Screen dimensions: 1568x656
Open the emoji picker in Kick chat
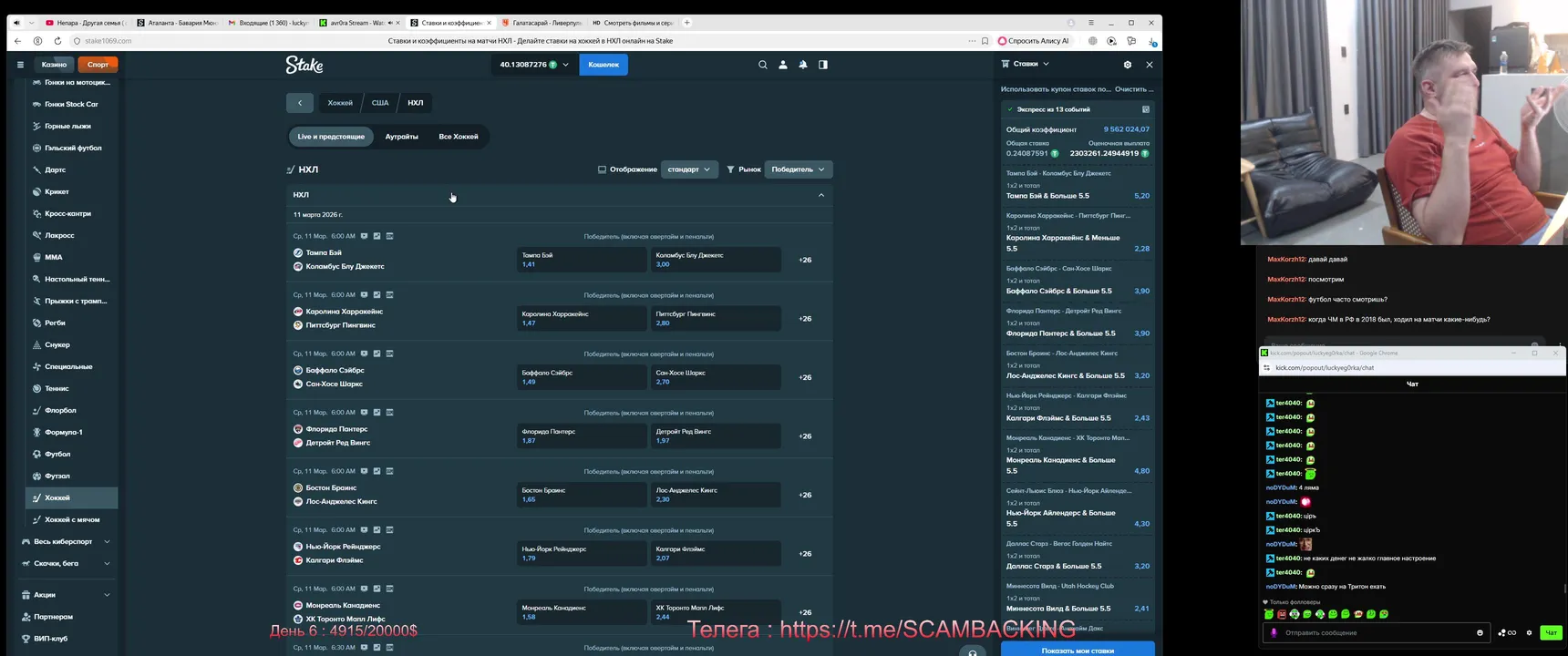pos(1480,632)
